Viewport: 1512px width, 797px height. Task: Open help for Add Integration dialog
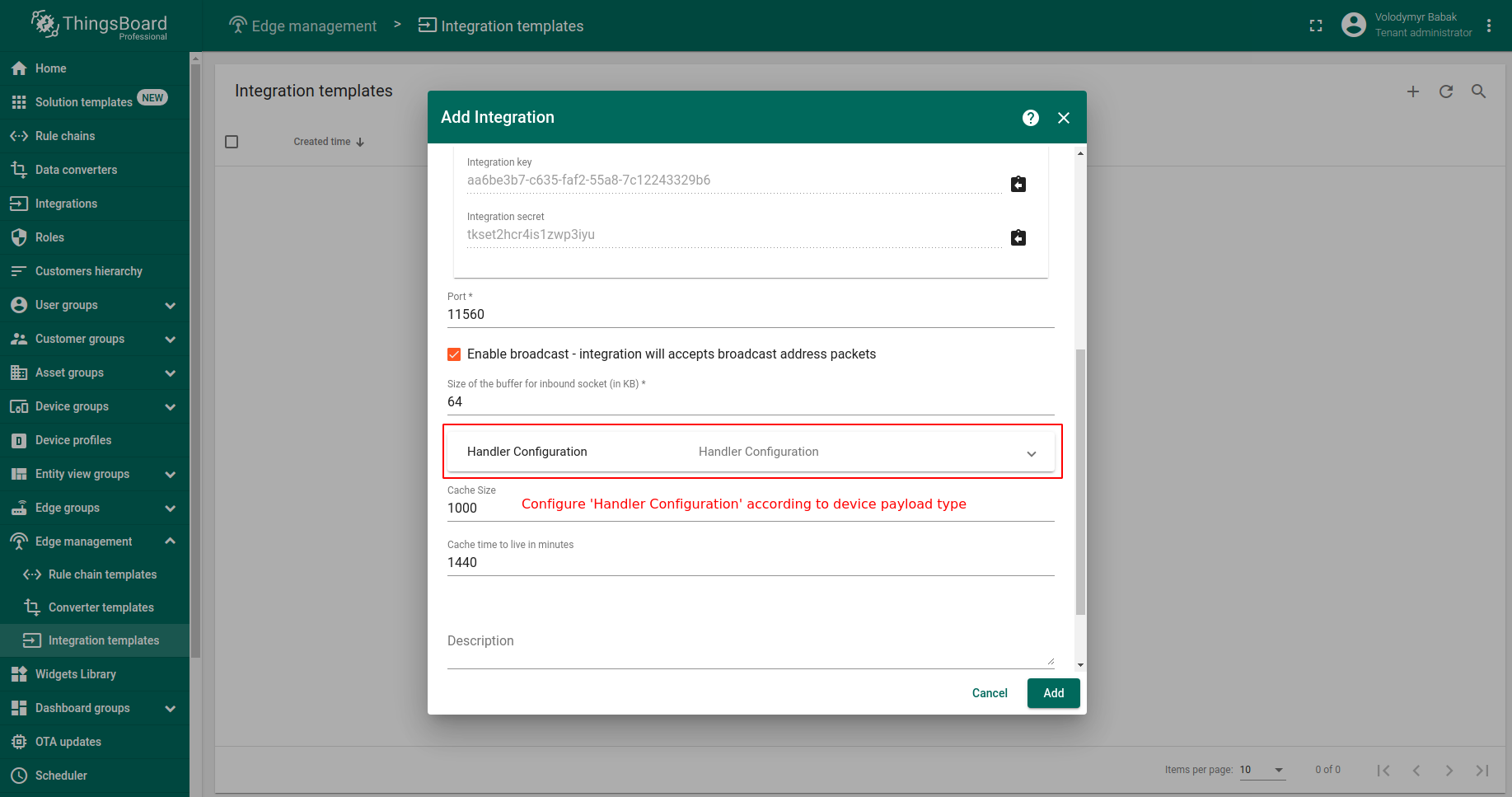tap(1031, 118)
